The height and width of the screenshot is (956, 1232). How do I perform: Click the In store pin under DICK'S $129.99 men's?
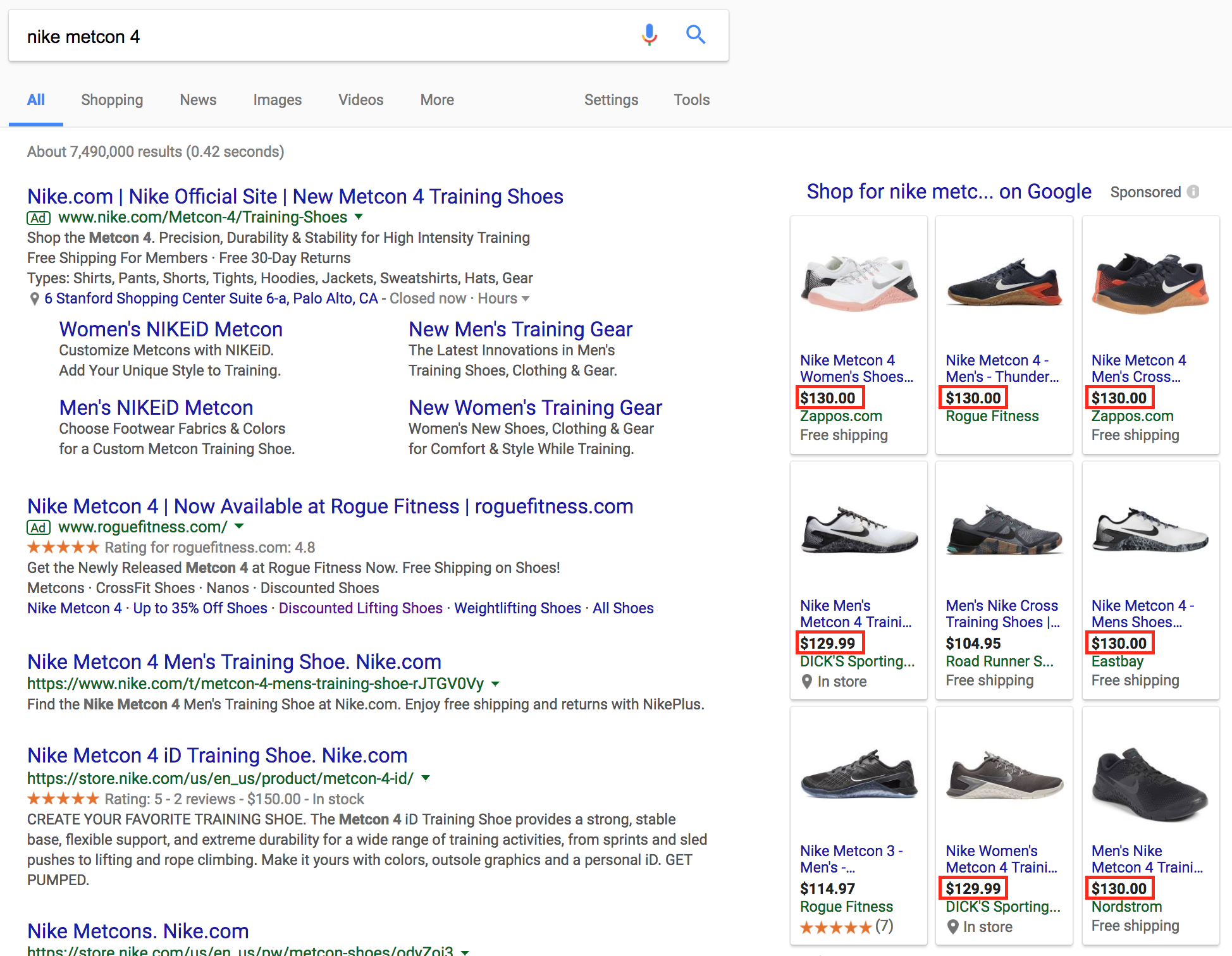[x=807, y=682]
